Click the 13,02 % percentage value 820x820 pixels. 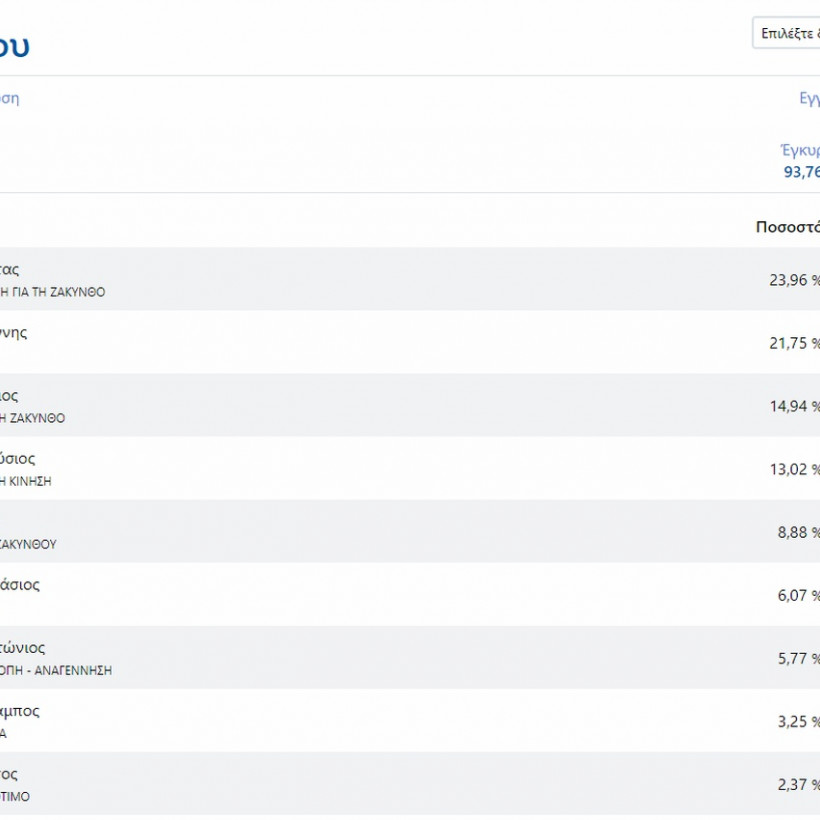794,469
